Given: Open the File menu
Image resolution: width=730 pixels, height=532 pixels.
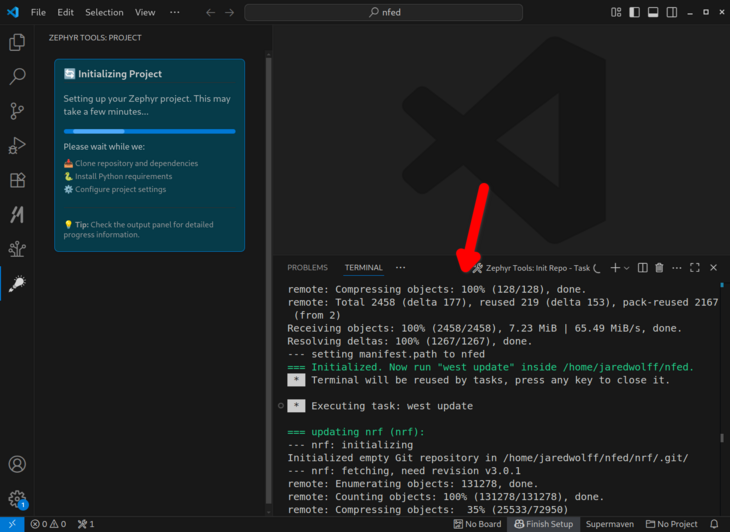Looking at the screenshot, I should [38, 13].
